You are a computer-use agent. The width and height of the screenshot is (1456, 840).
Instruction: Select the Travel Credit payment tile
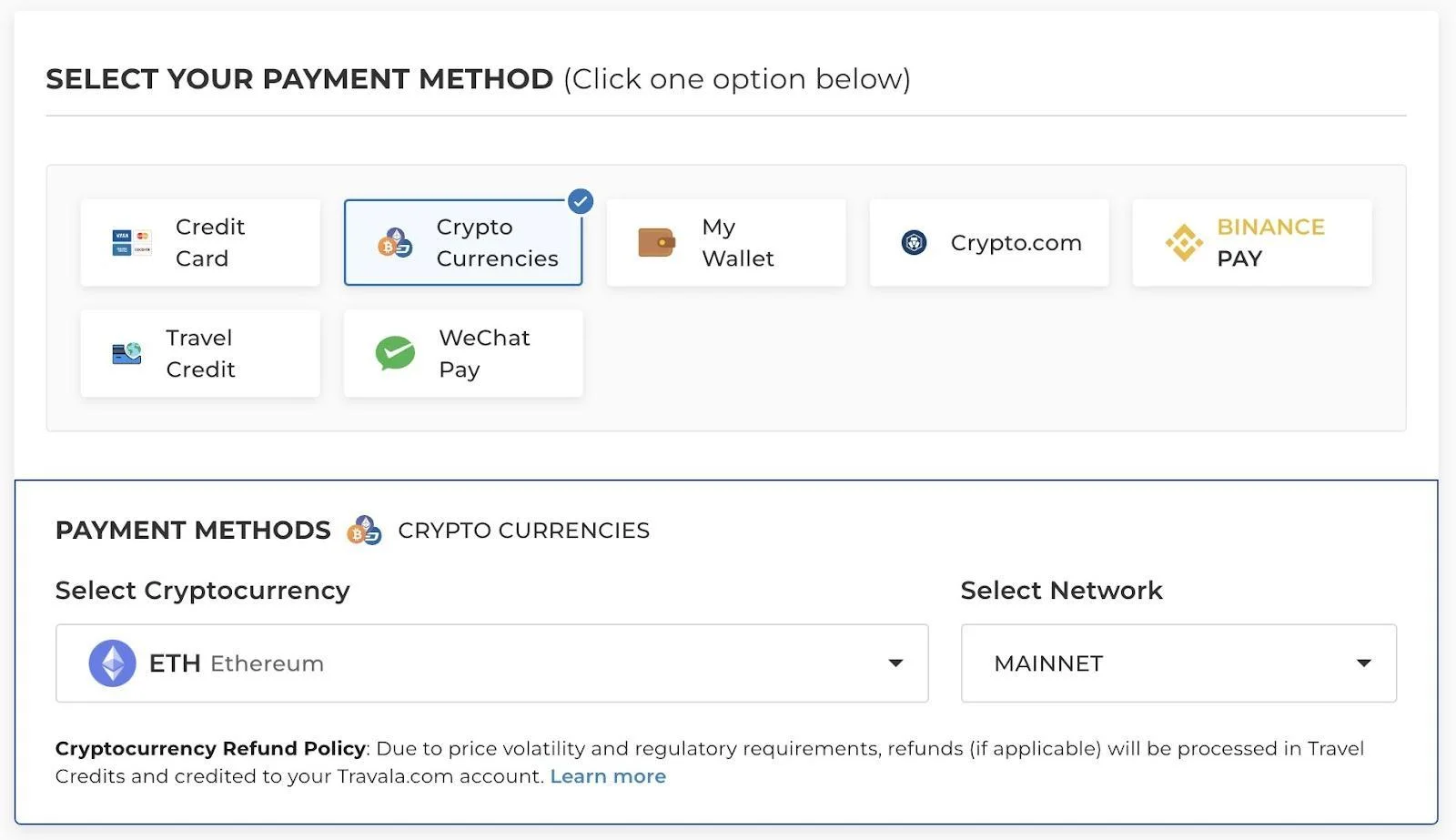[200, 353]
